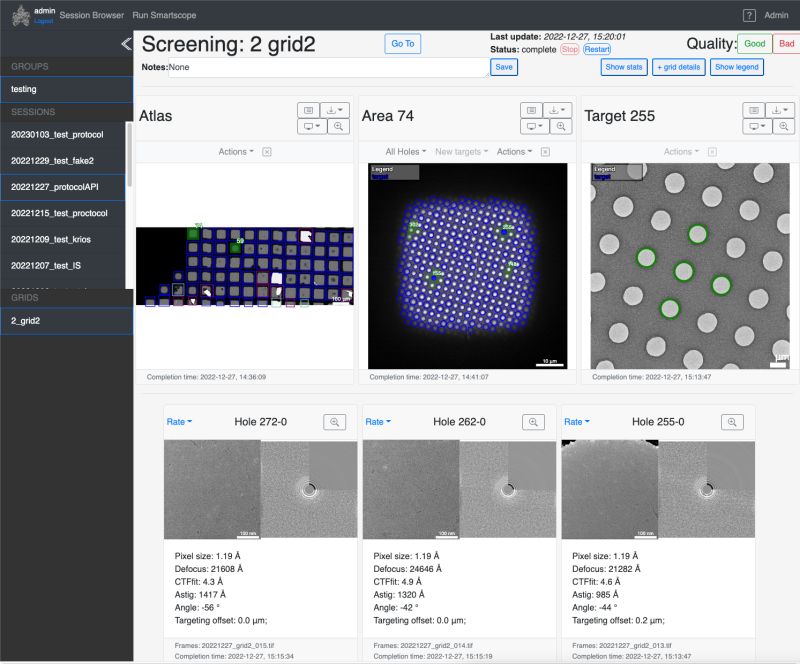Open session 20230103_test_protocol
800x664 pixels.
(63, 135)
